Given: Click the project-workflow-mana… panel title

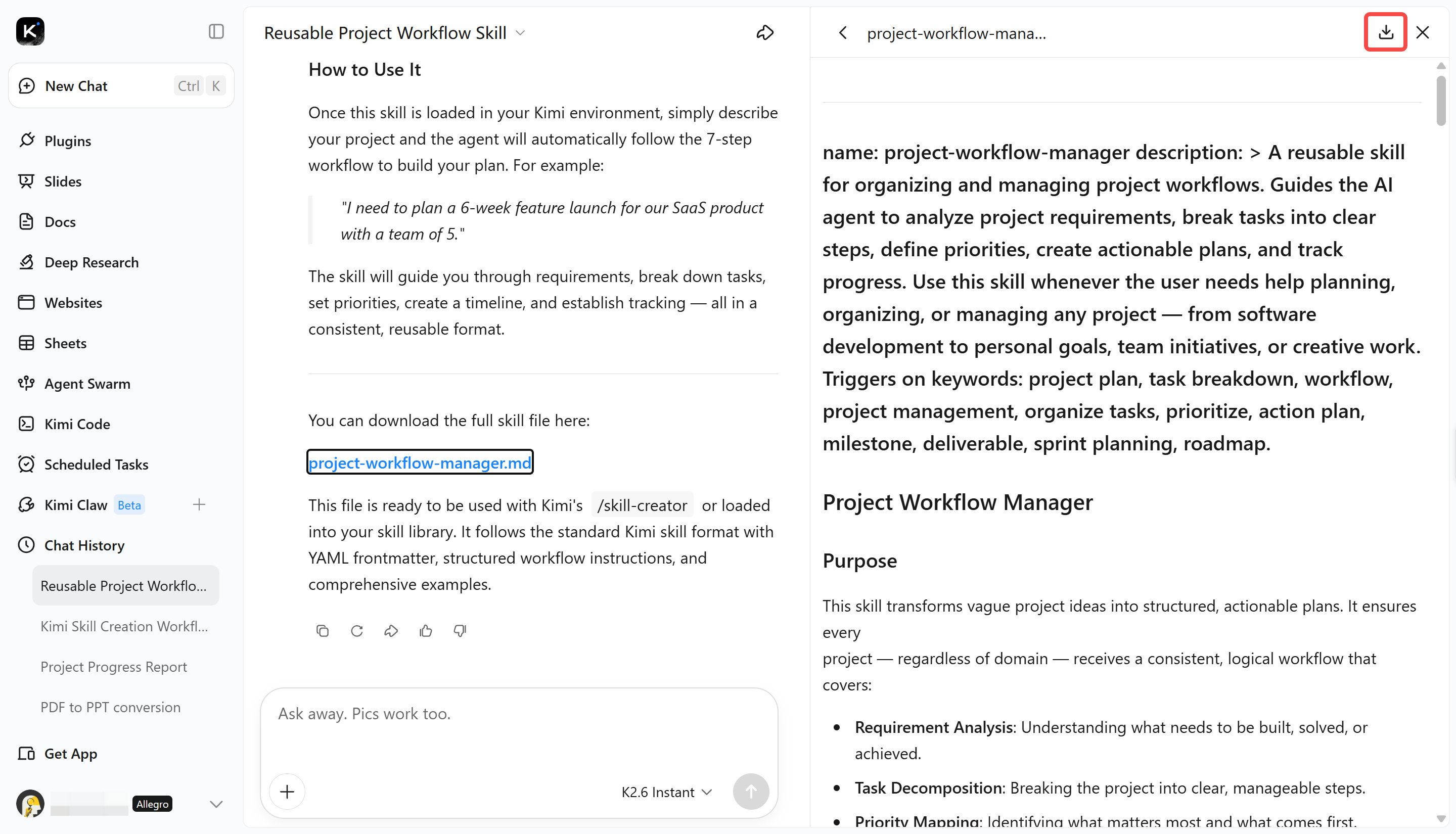Looking at the screenshot, I should (x=956, y=33).
